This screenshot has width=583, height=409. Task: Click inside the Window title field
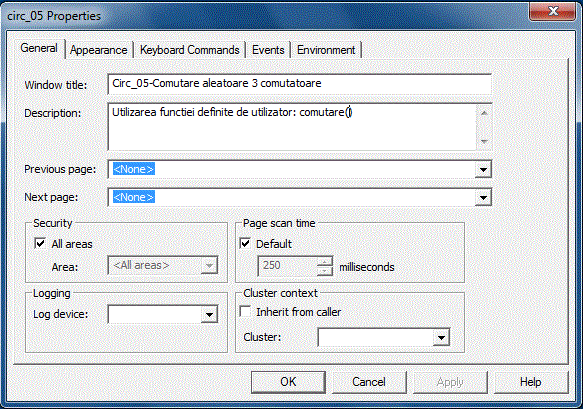coord(300,84)
